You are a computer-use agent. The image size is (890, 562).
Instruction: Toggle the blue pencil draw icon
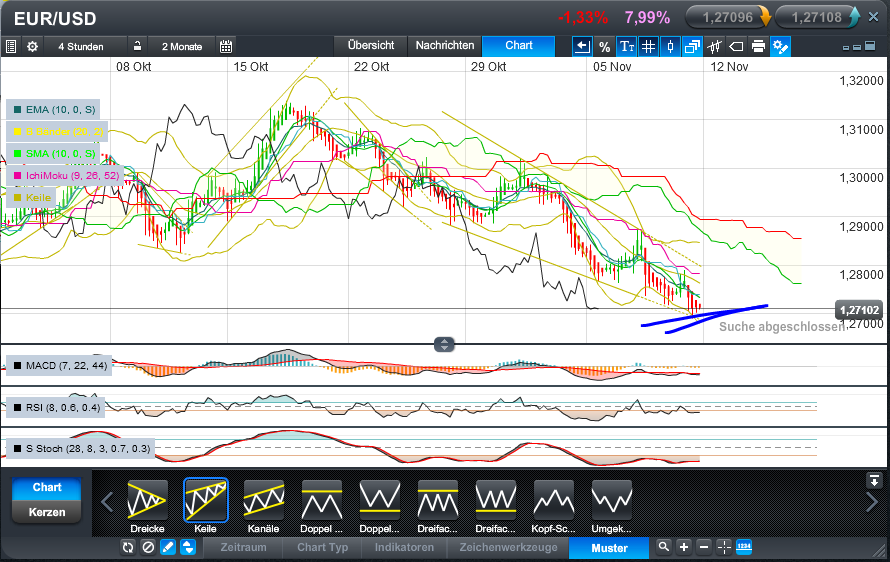(168, 547)
